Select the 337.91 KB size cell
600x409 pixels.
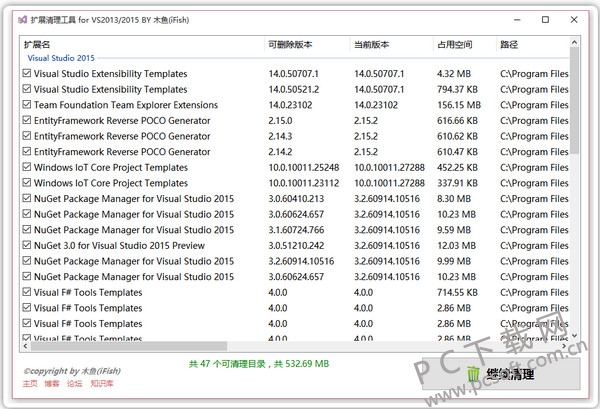457,183
